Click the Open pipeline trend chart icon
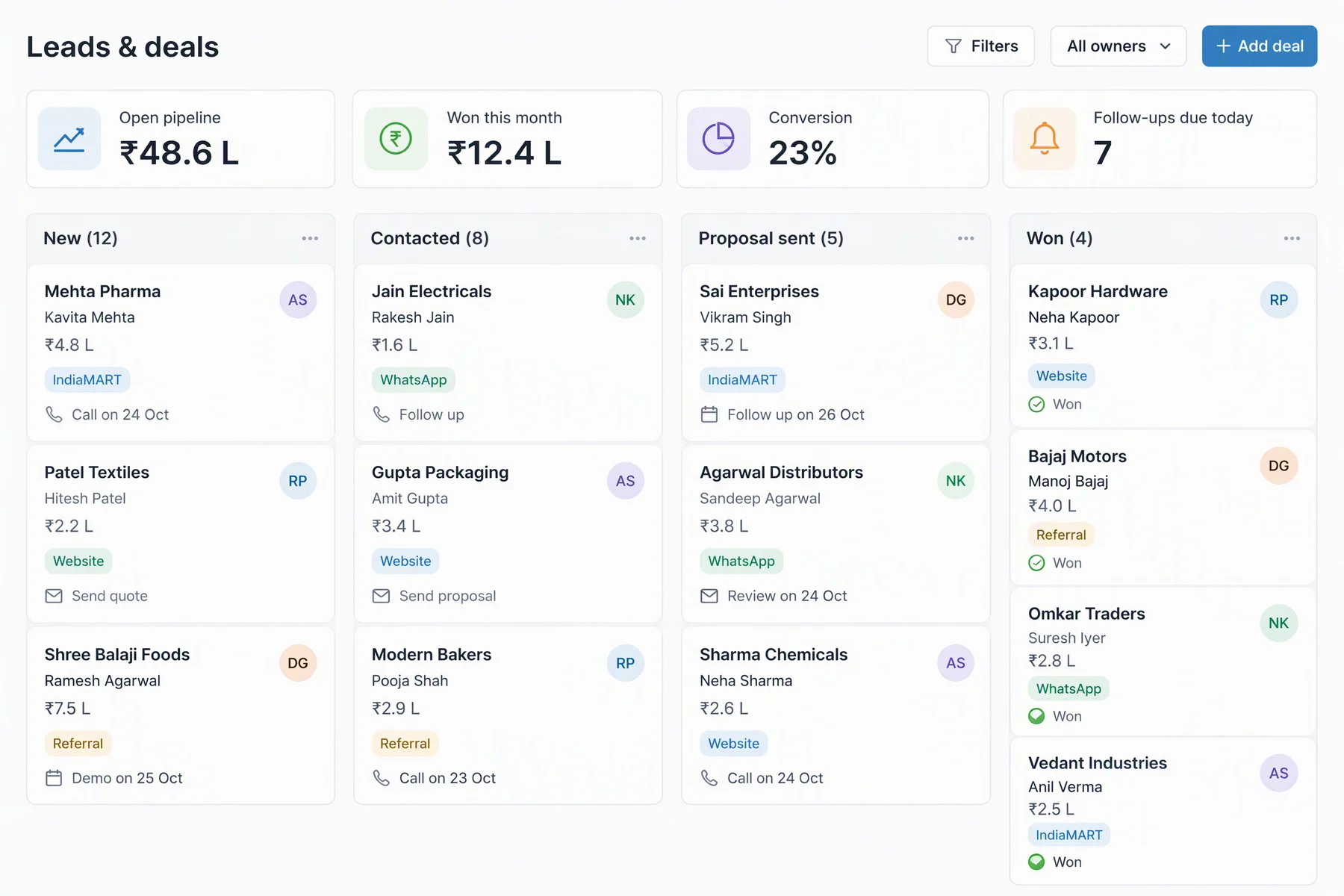The width and height of the screenshot is (1344, 896). coord(69,139)
